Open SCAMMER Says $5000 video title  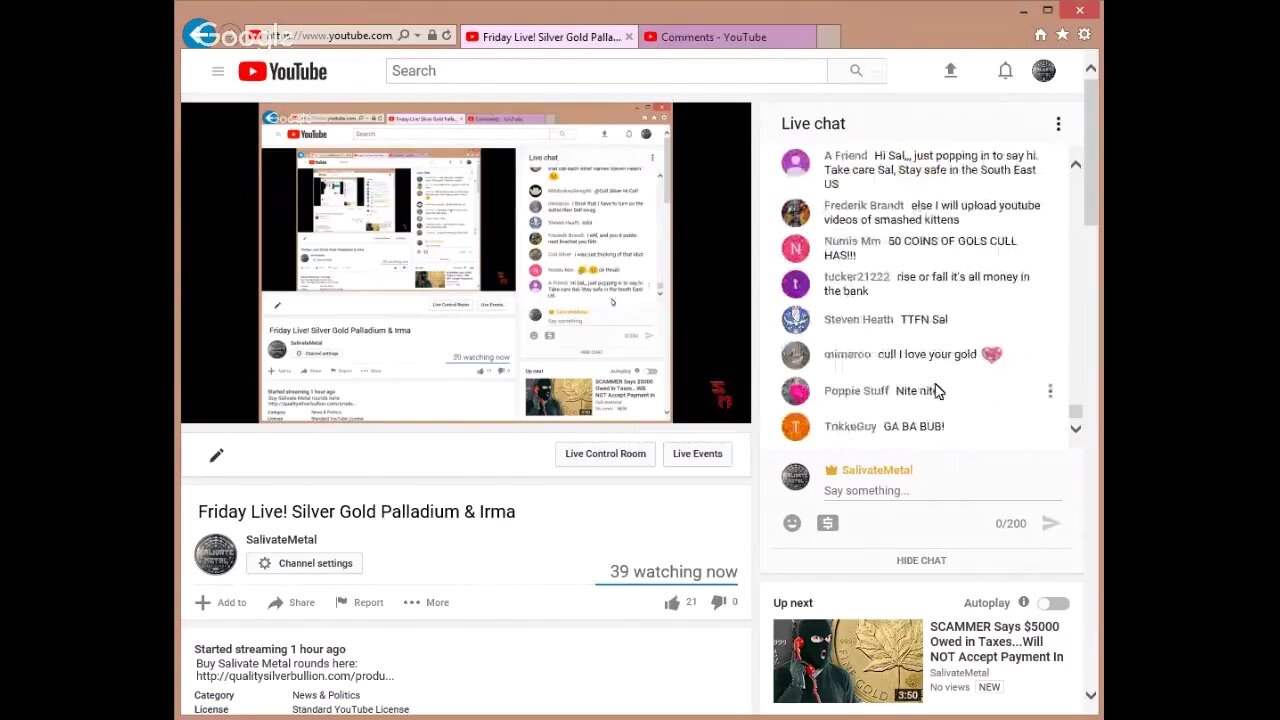click(x=996, y=642)
